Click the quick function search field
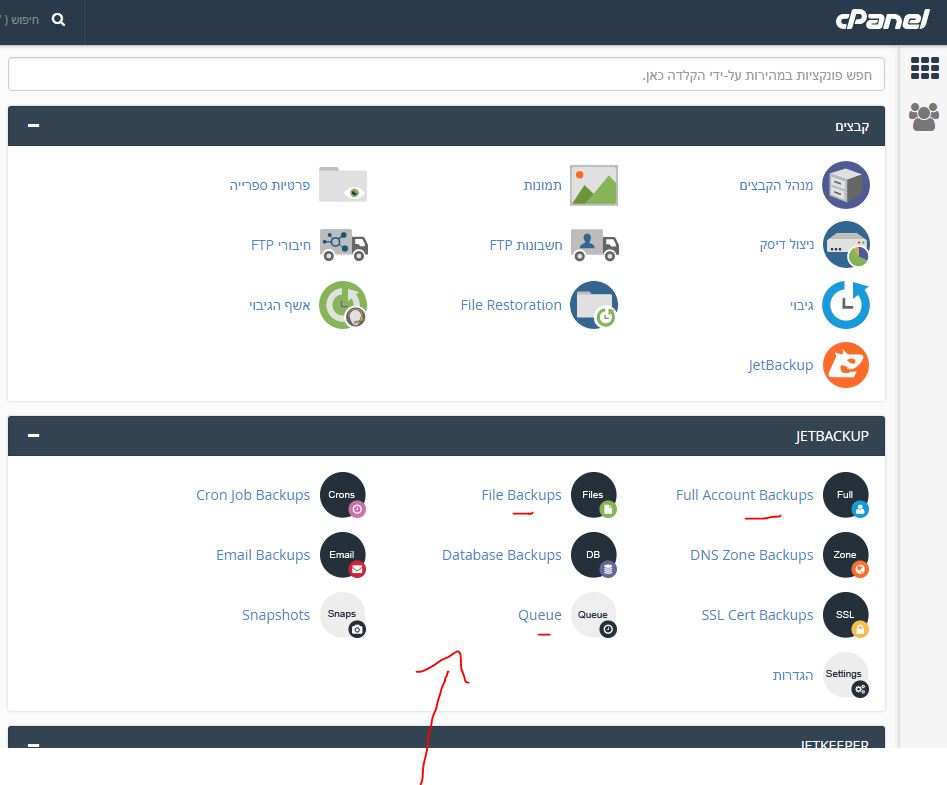The width and height of the screenshot is (947, 785). (x=446, y=75)
